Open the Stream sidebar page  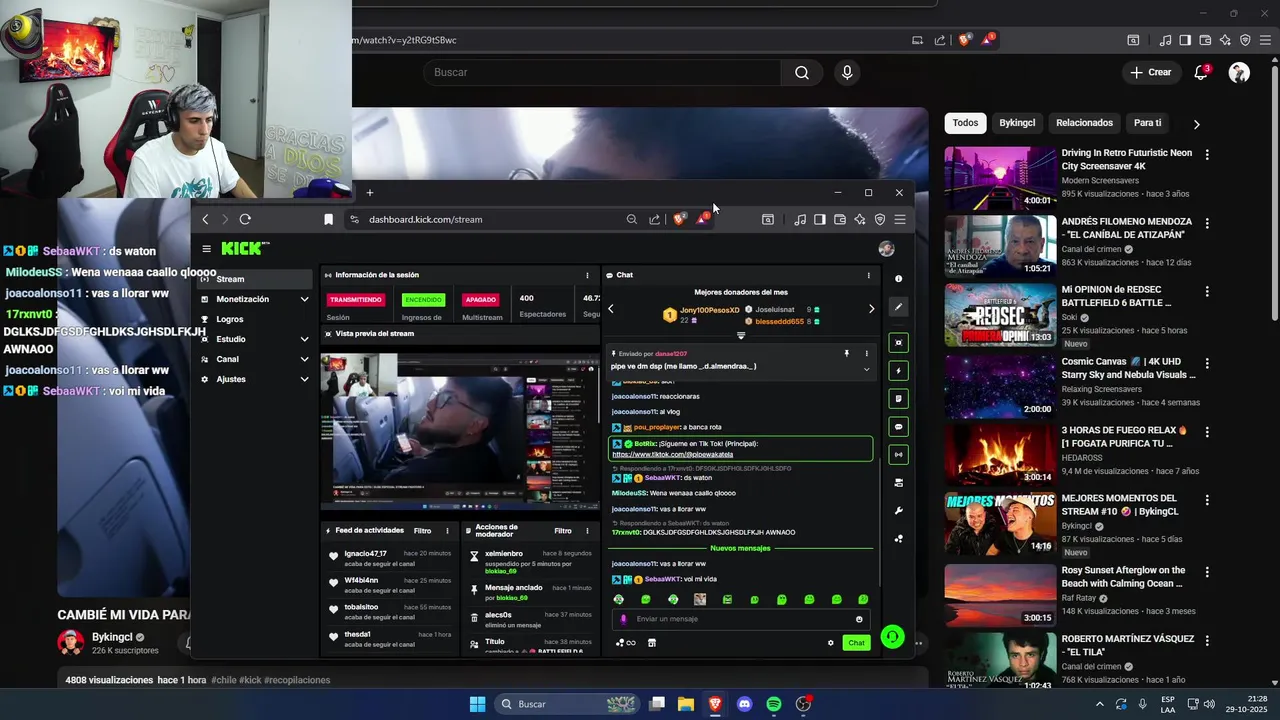256,279
